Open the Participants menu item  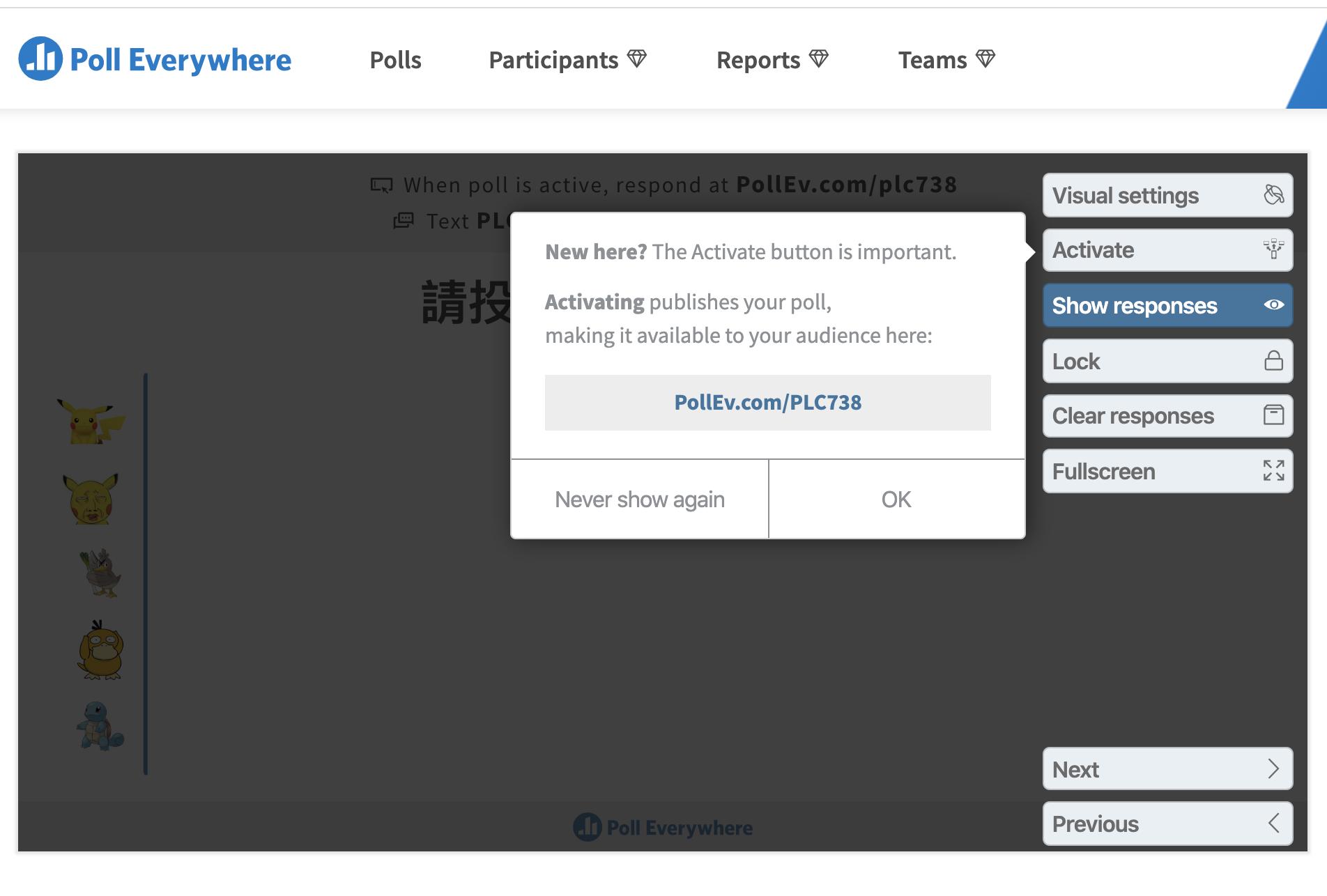[553, 60]
